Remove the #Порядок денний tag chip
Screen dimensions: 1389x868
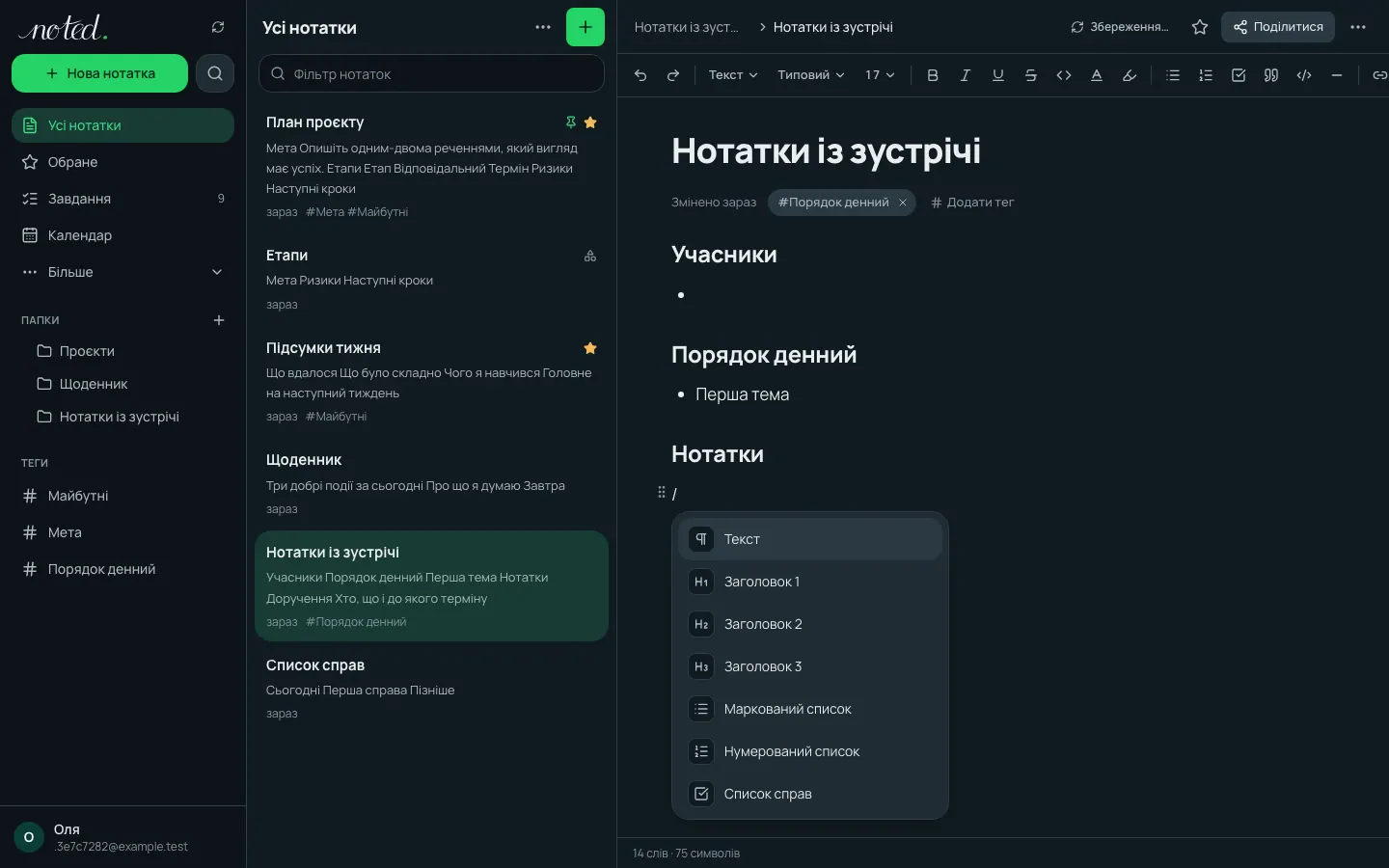click(x=903, y=203)
